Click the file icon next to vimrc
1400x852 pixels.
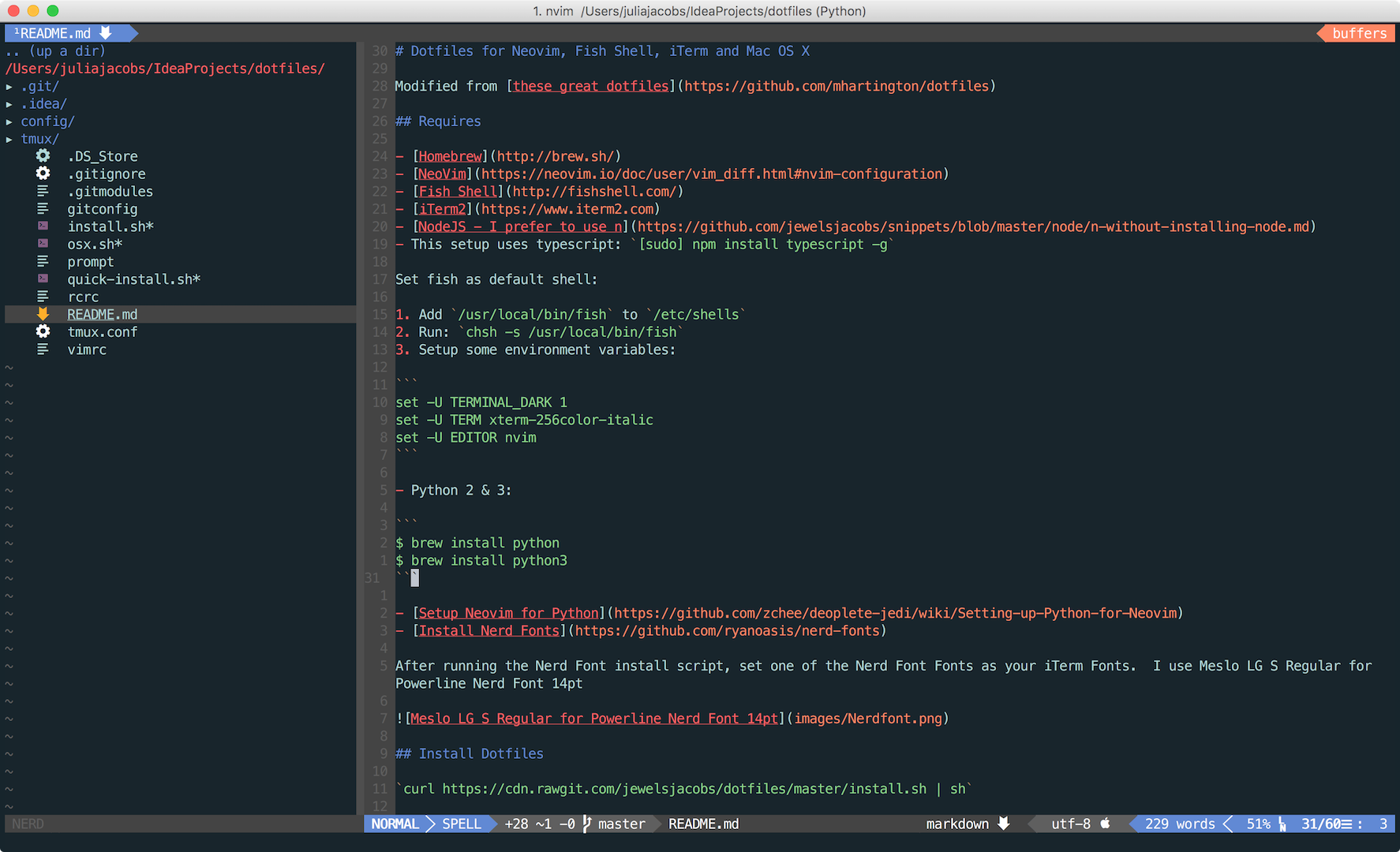tap(43, 349)
